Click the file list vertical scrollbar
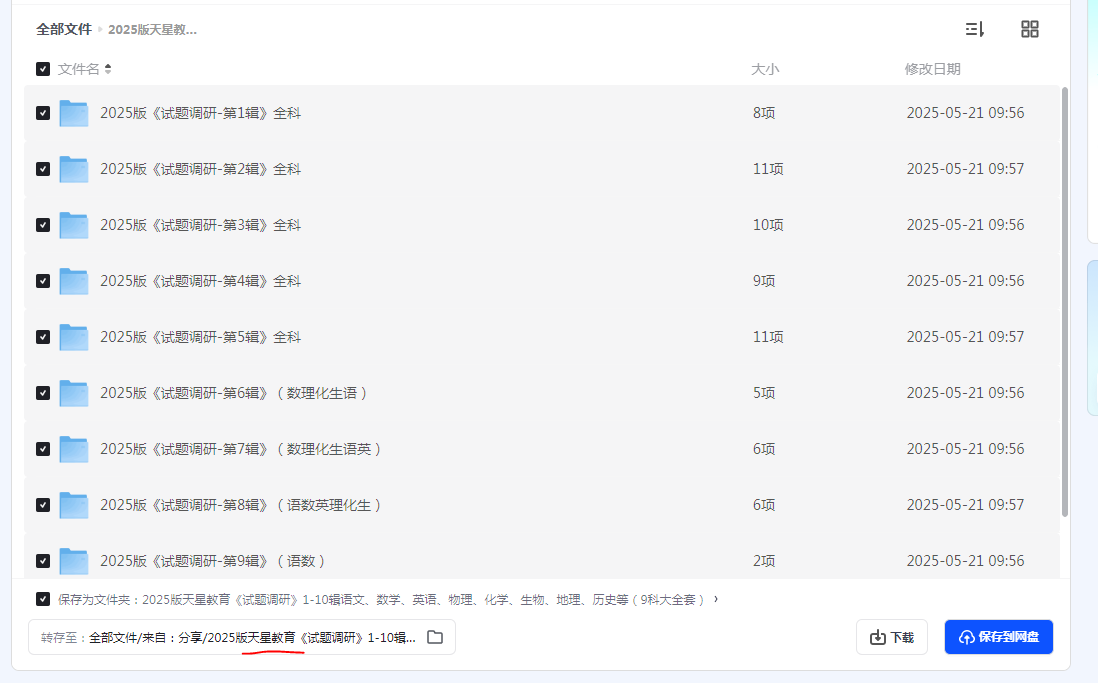Viewport: 1098px width, 683px height. (1064, 300)
